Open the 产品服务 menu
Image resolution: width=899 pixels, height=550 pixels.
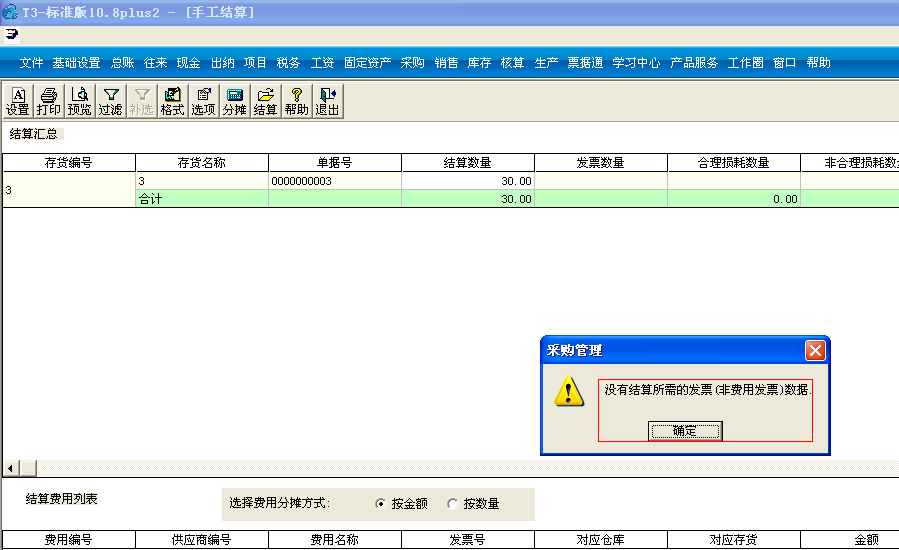tap(694, 63)
